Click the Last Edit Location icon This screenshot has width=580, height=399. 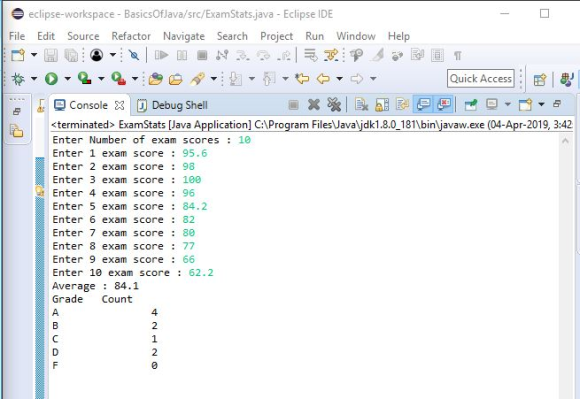point(302,79)
